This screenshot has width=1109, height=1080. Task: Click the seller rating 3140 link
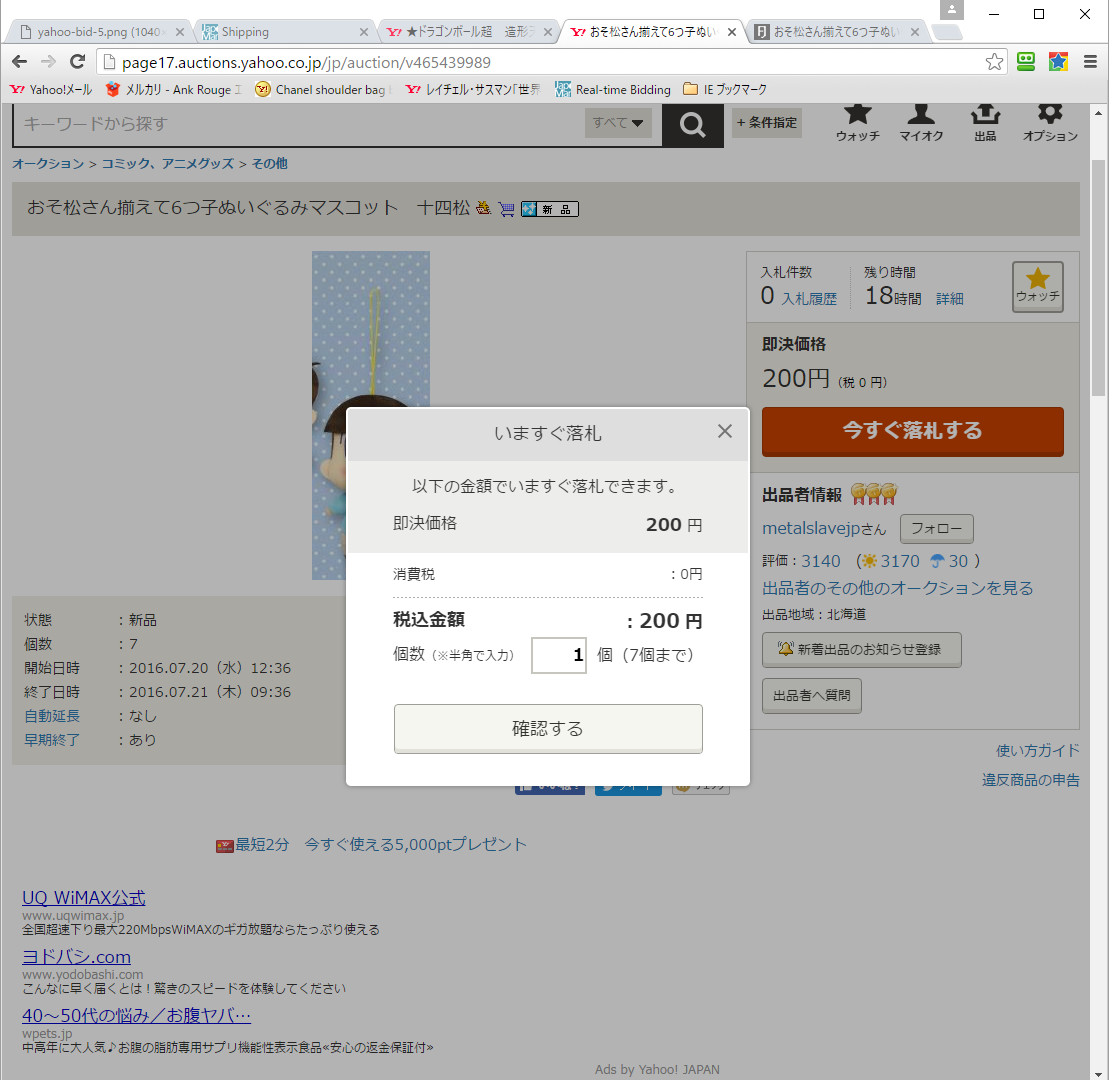coord(820,561)
